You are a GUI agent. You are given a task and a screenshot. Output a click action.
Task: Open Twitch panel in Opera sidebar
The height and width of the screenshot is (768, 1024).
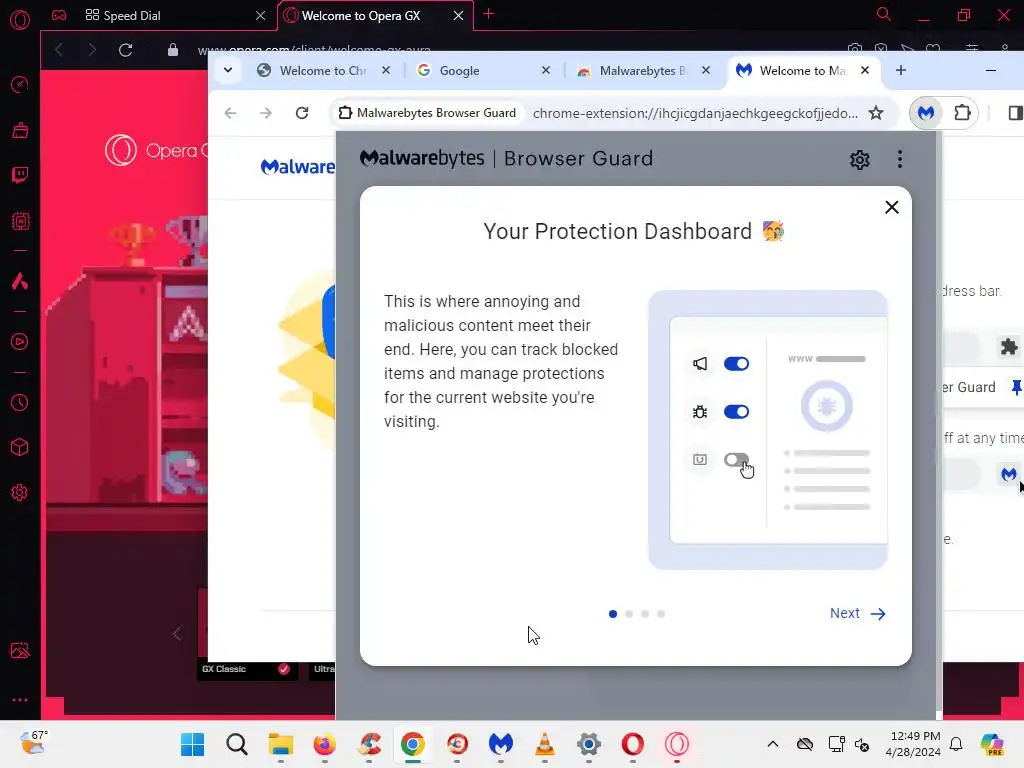pyautogui.click(x=20, y=174)
